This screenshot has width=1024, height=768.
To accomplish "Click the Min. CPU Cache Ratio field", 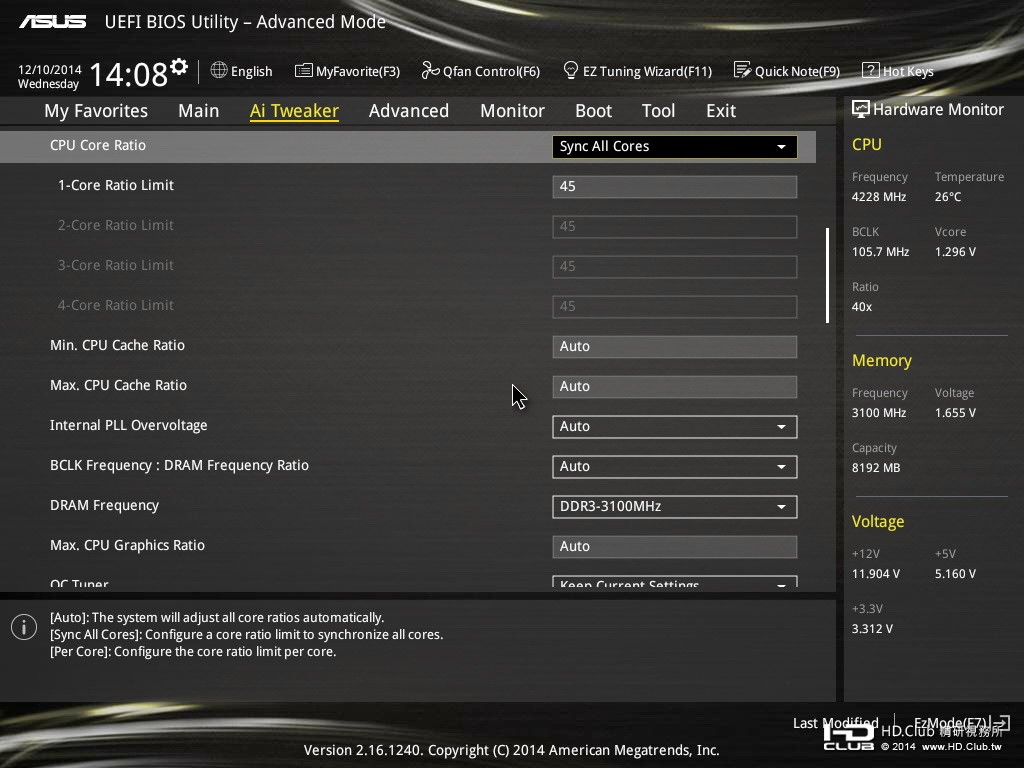I will pos(675,347).
